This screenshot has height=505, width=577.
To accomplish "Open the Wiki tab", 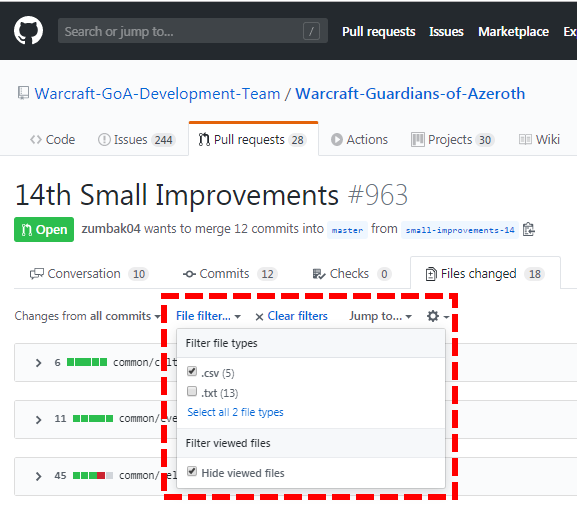I will (539, 140).
